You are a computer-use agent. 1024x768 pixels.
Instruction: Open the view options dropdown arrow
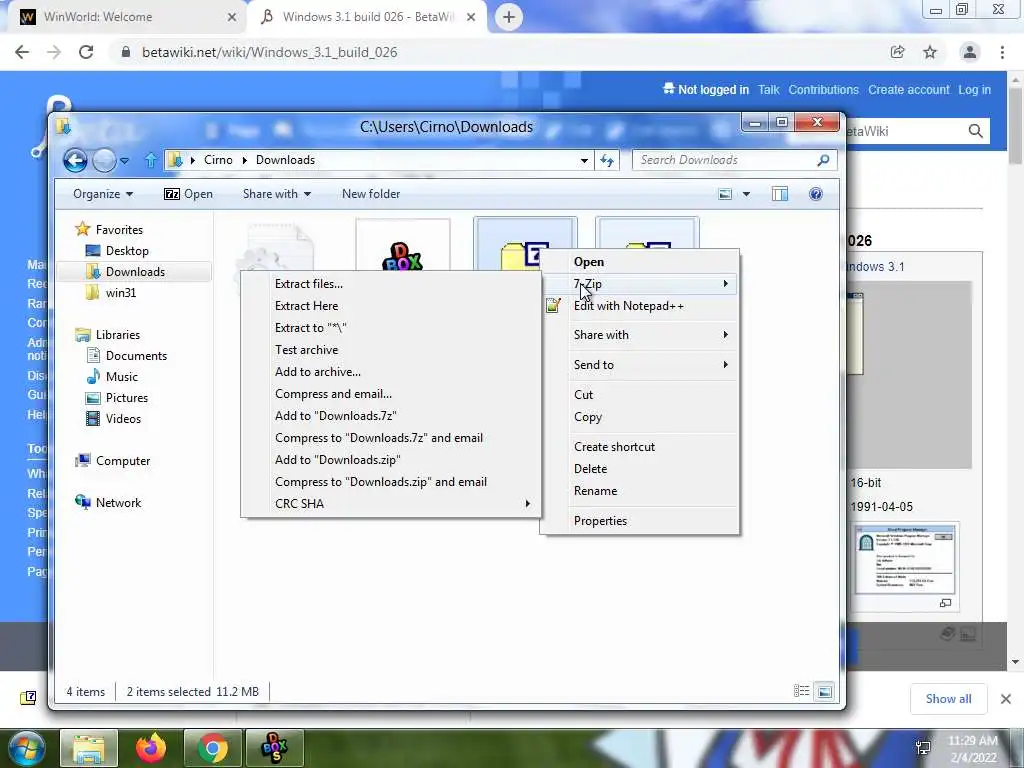pyautogui.click(x=746, y=194)
